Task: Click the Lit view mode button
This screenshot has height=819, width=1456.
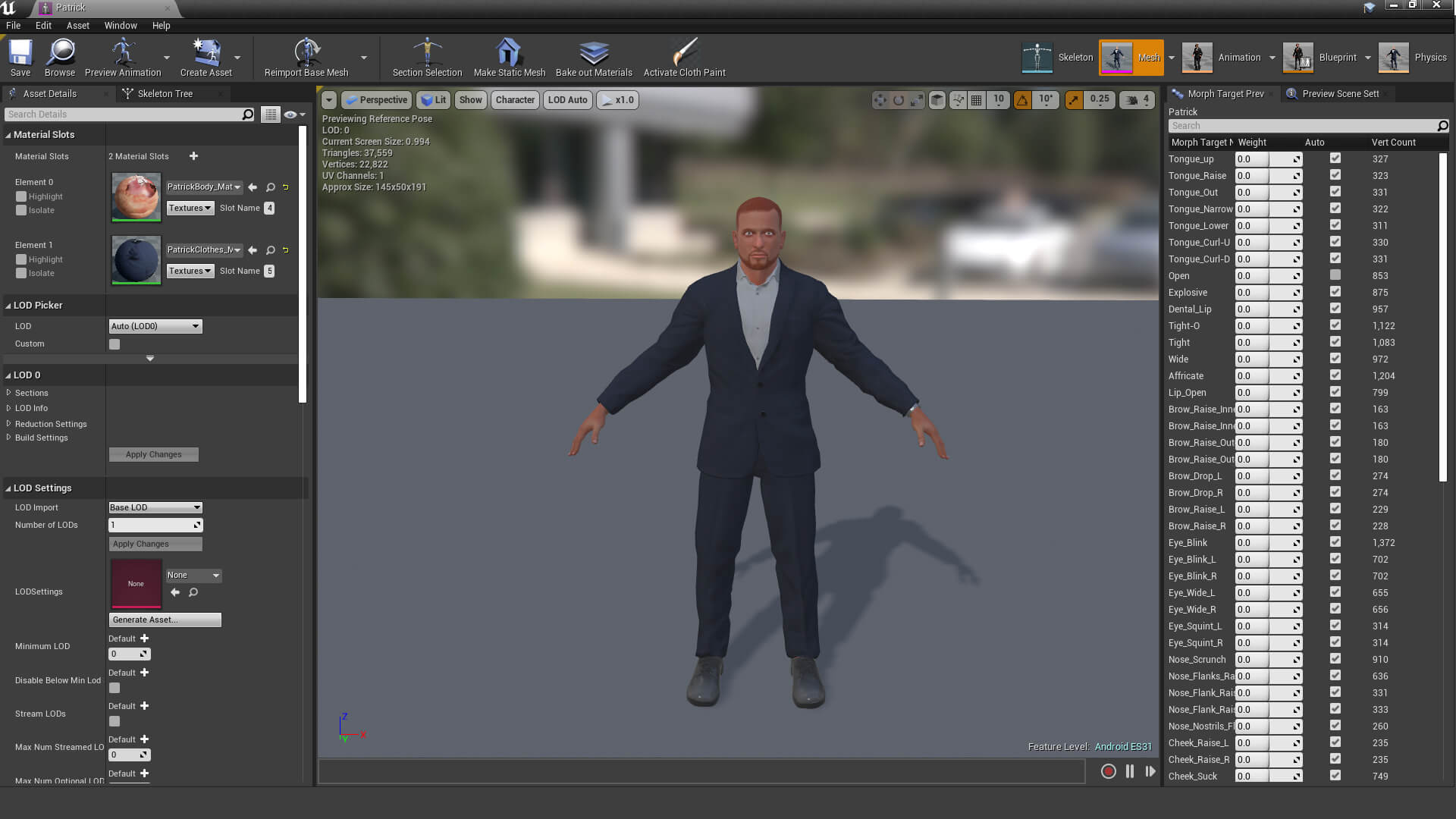Action: (433, 100)
